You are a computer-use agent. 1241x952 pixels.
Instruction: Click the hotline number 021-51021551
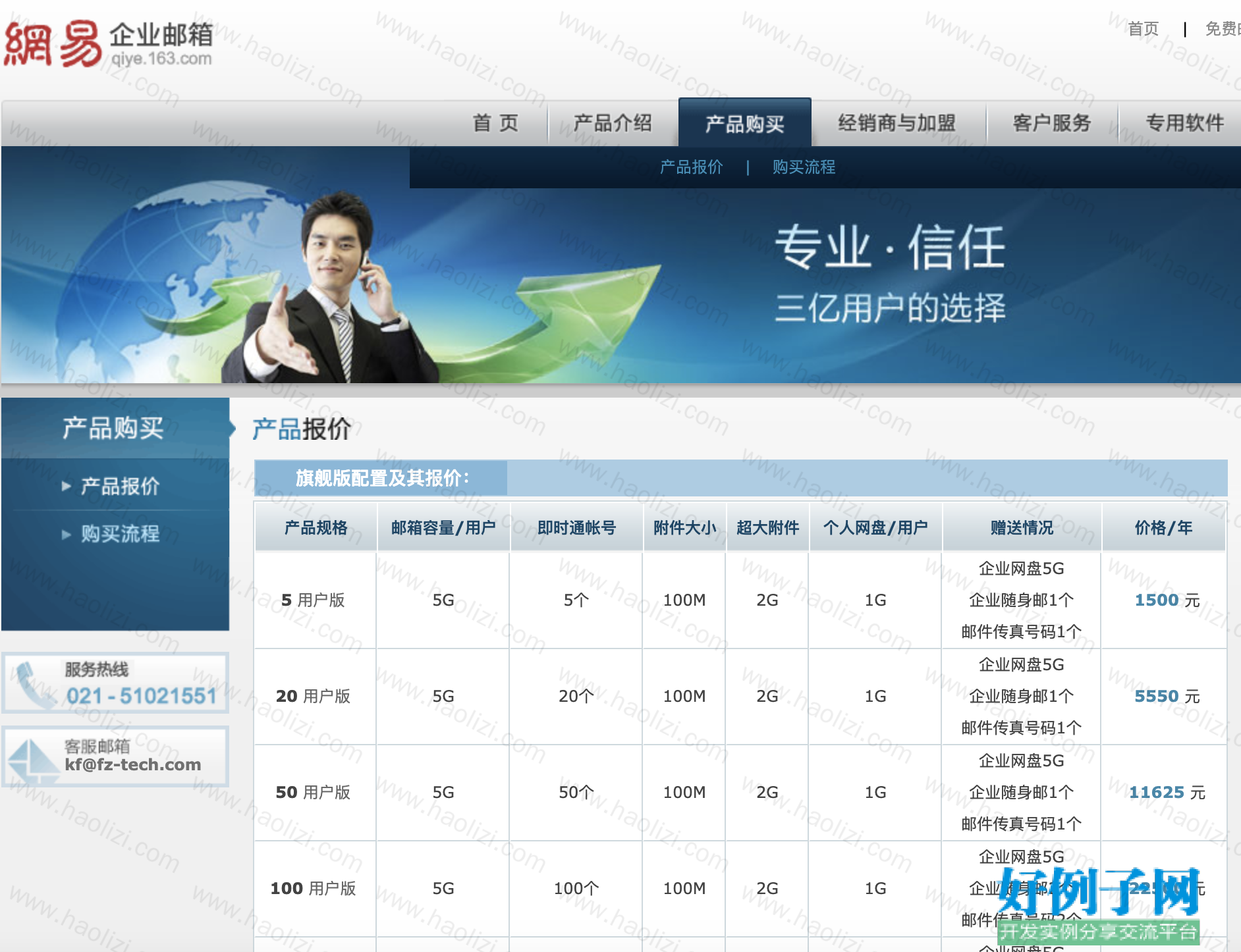[x=141, y=696]
